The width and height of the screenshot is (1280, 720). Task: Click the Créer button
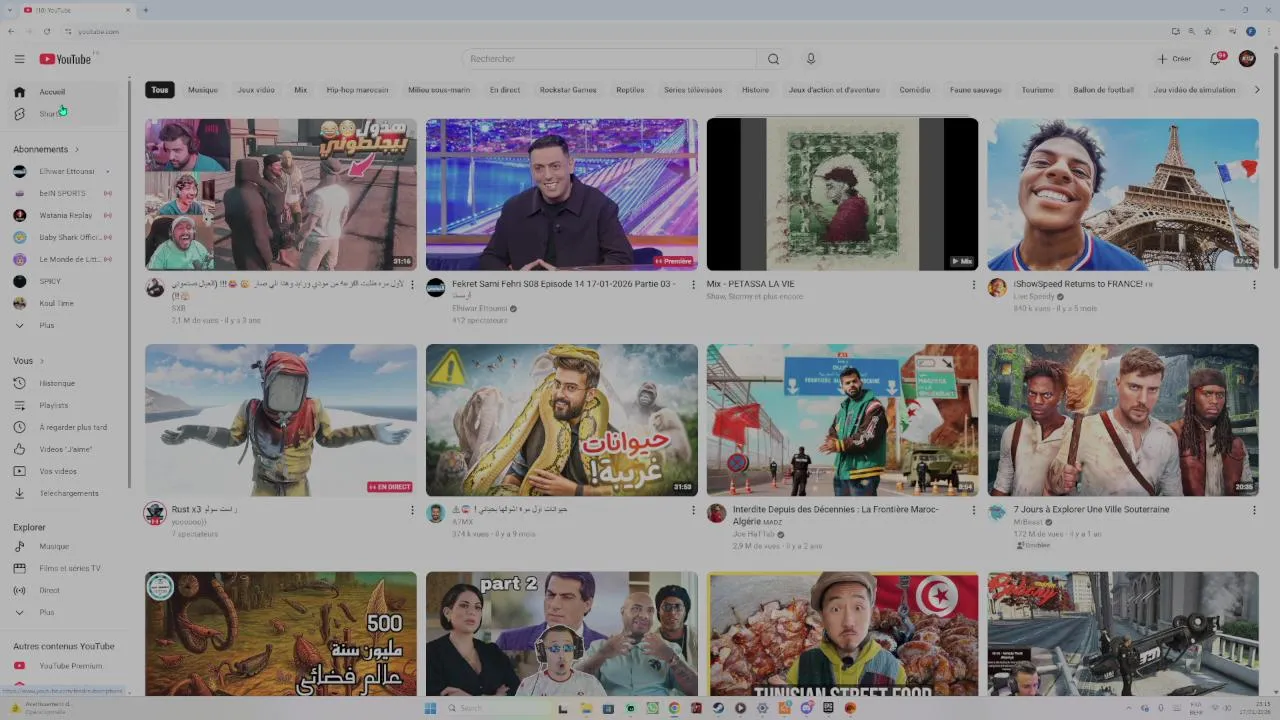pos(1175,59)
